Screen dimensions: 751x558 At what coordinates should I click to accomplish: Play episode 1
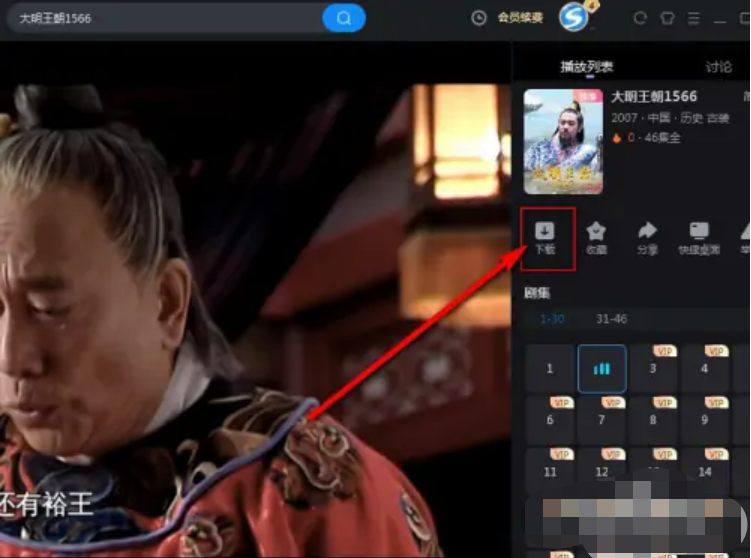click(550, 369)
